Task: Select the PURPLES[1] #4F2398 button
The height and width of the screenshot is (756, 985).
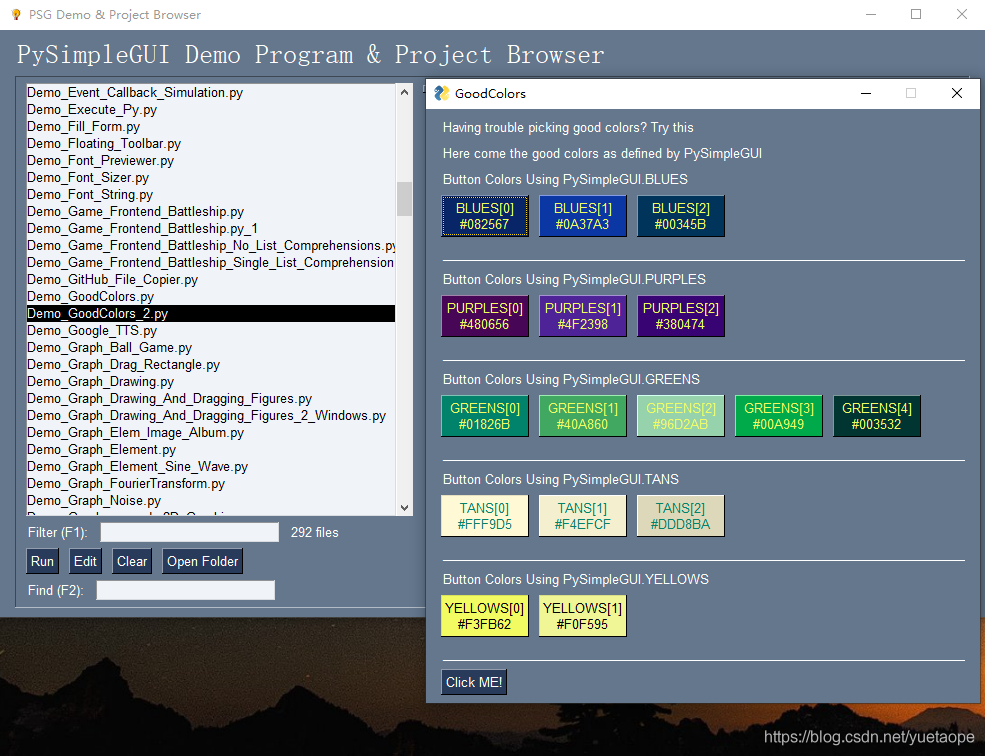Action: [582, 316]
